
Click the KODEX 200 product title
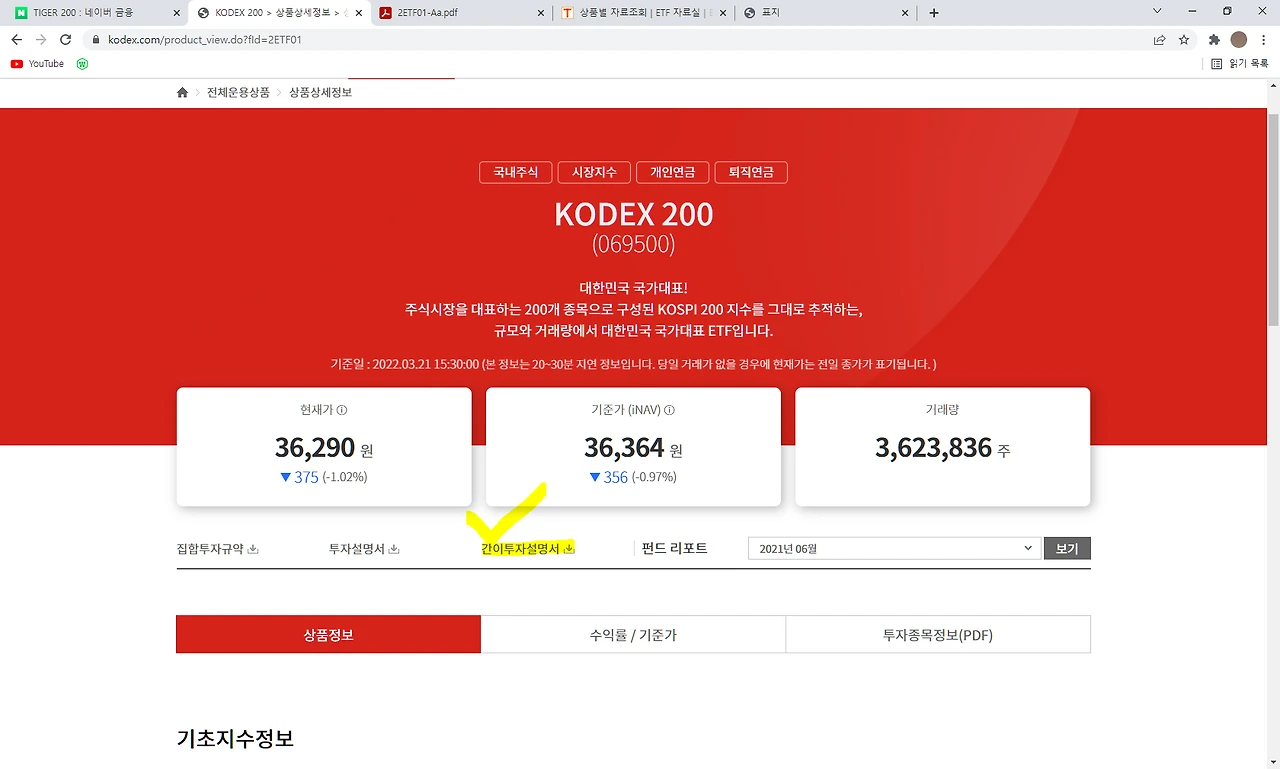coord(633,214)
